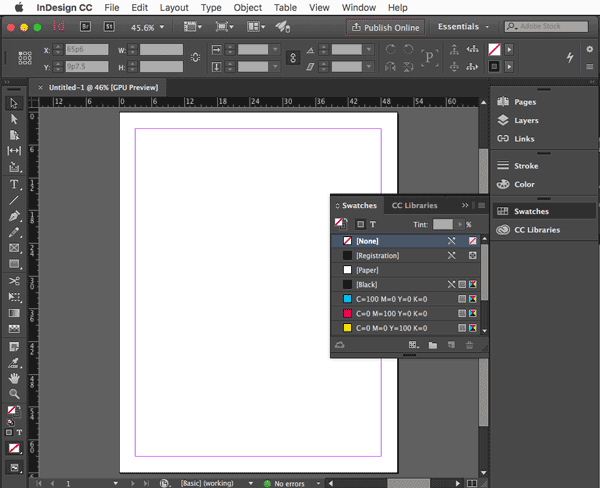Screen dimensions: 600x488
Task: Click the trash icon in Swatches panel
Action: [470, 345]
